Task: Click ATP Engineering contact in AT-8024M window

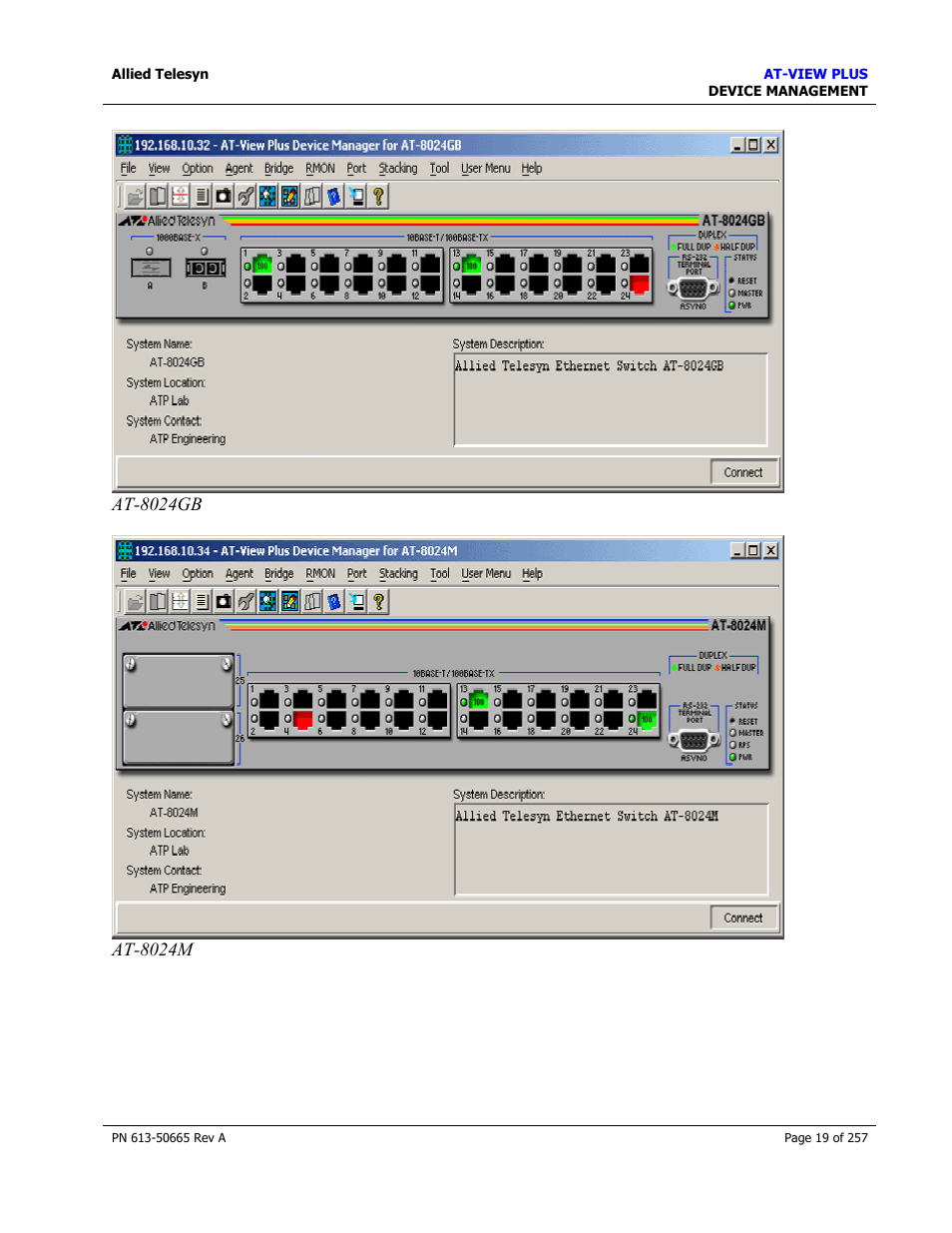Action: point(188,889)
